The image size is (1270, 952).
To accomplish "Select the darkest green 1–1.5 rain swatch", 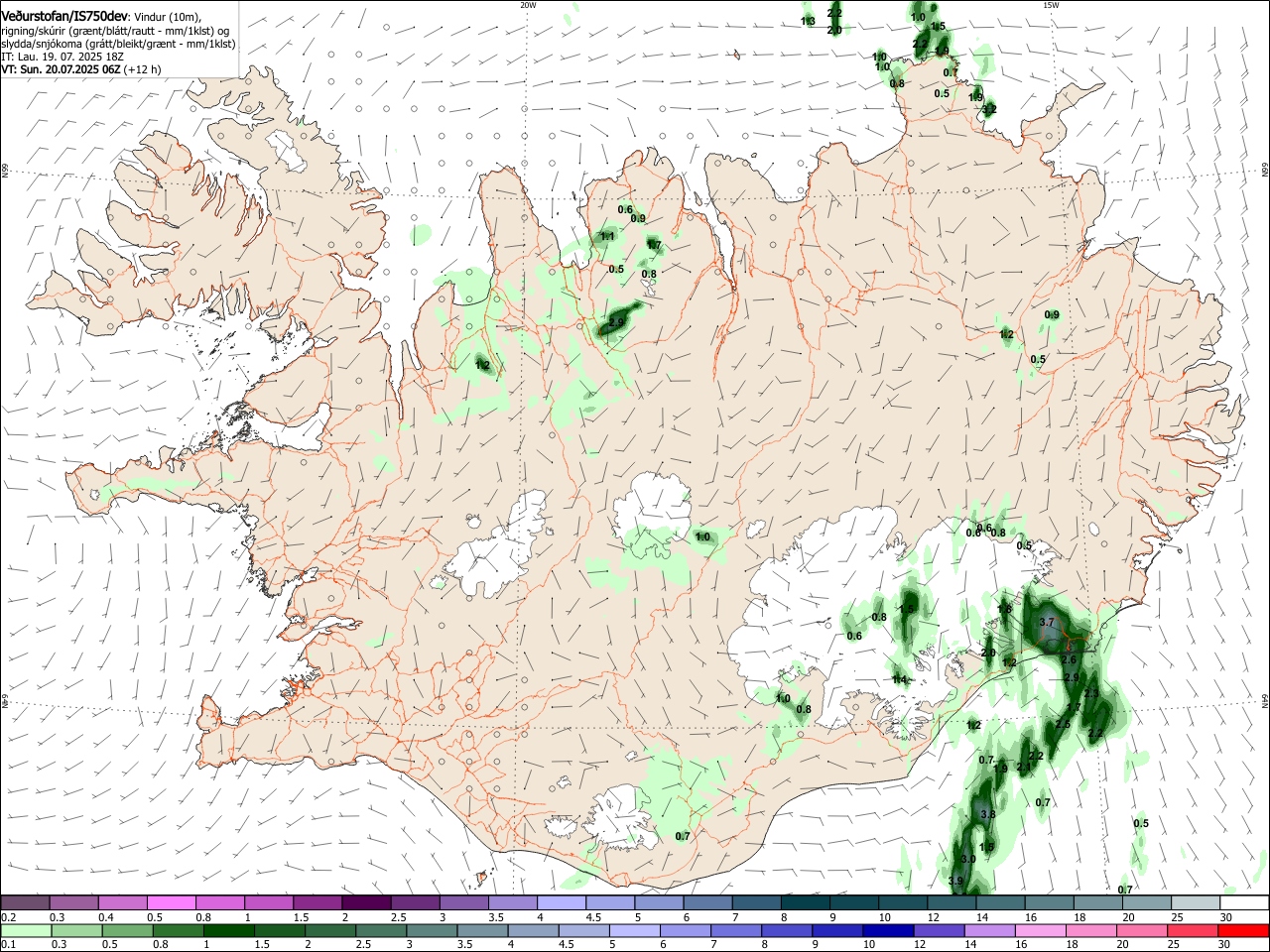I will click(229, 930).
